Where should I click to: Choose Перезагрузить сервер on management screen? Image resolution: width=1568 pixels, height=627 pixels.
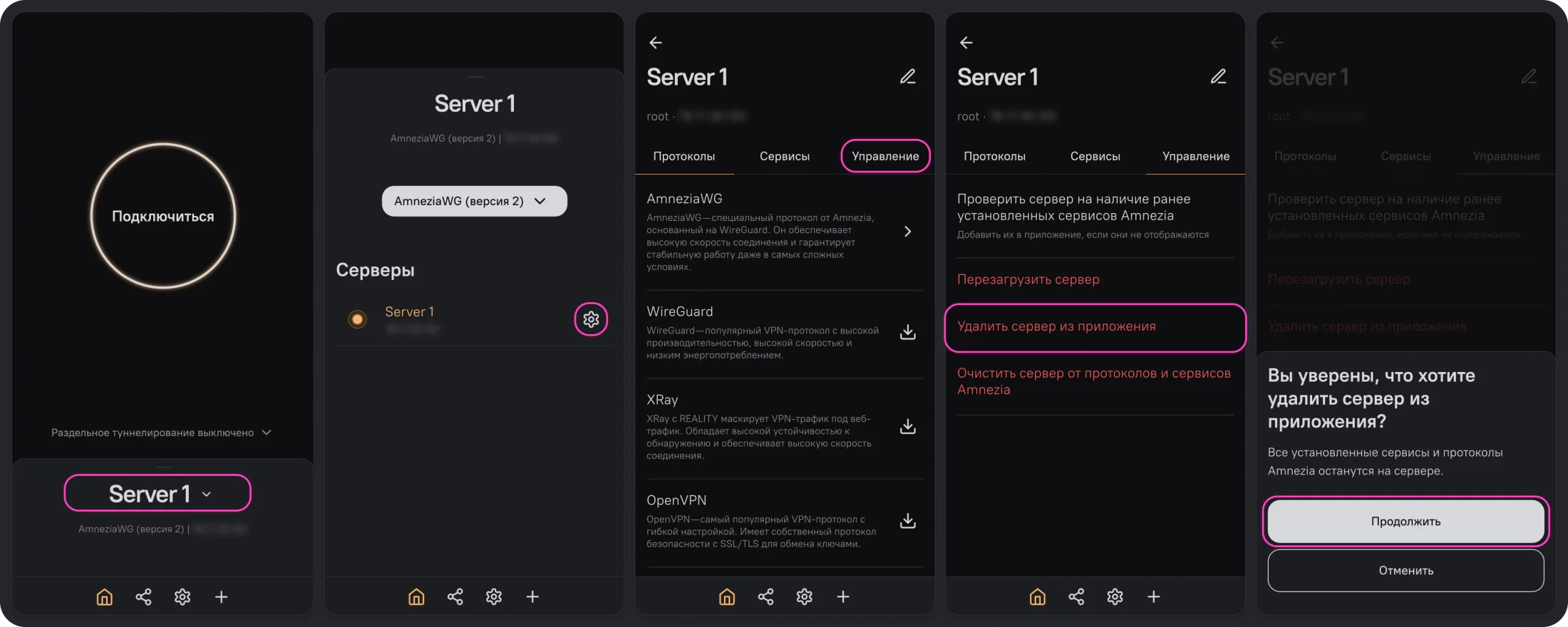click(x=1028, y=279)
